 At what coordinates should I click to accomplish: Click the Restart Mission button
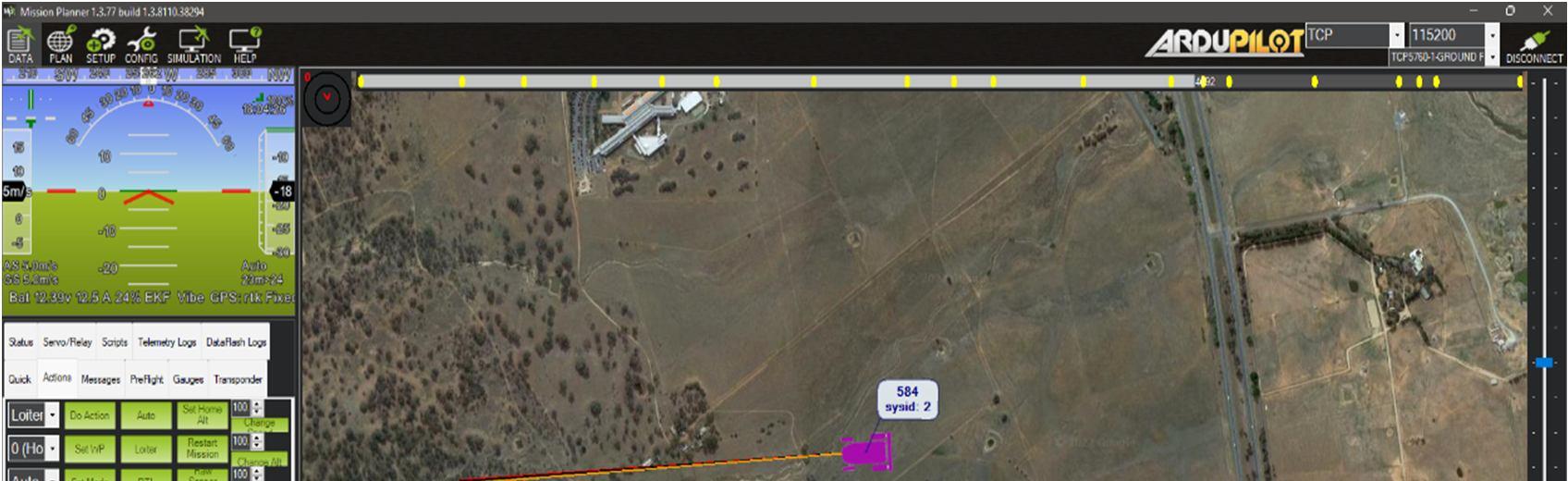pyautogui.click(x=202, y=449)
